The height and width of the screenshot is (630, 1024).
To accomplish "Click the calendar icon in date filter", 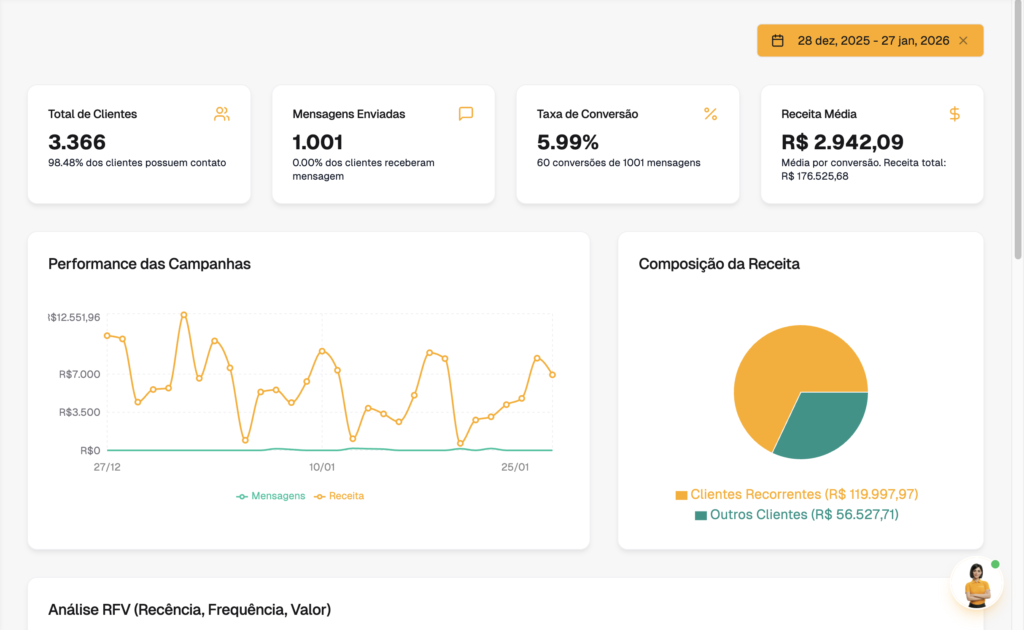I will point(777,40).
